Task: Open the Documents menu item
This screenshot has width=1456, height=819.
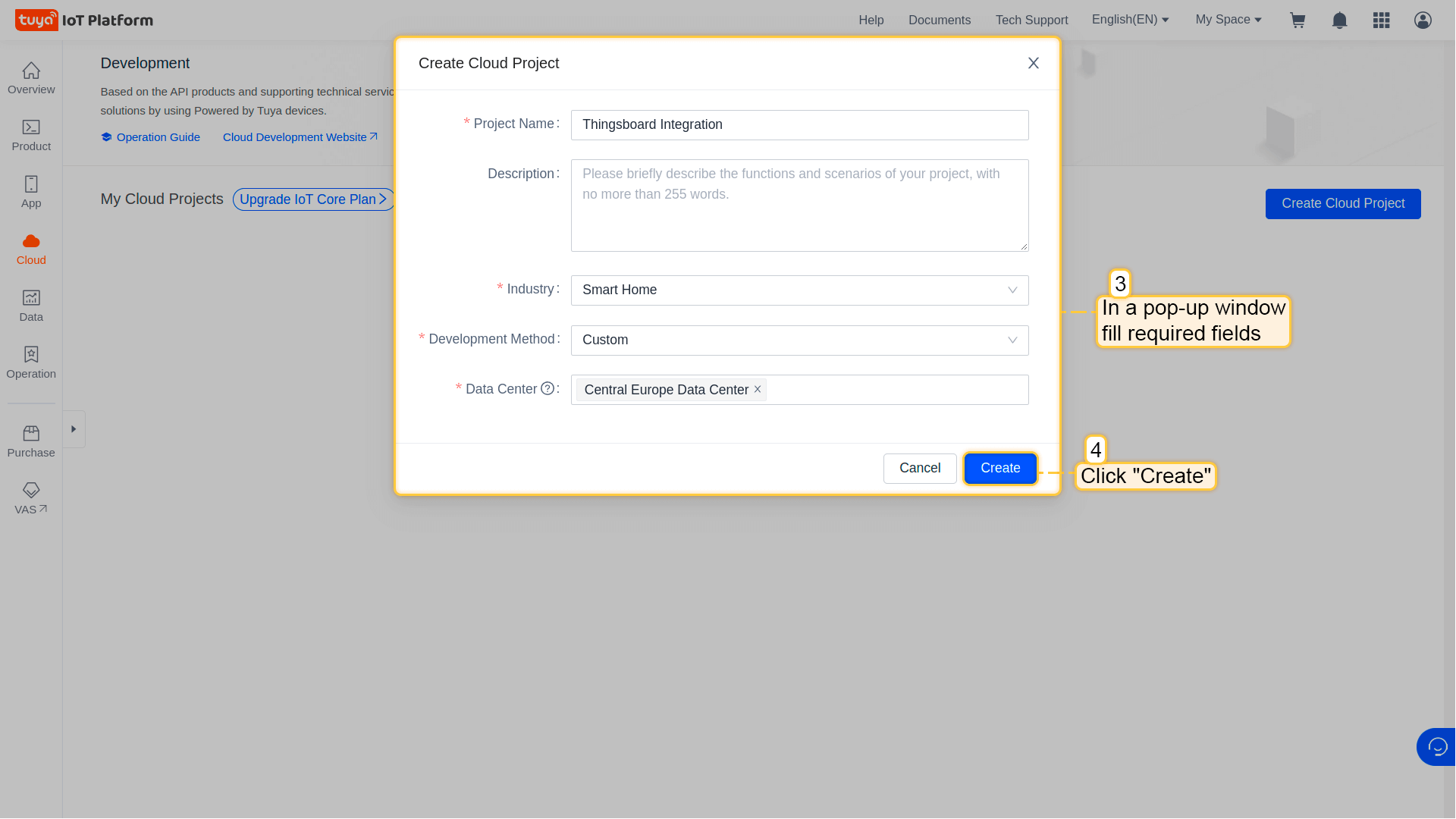Action: tap(939, 20)
